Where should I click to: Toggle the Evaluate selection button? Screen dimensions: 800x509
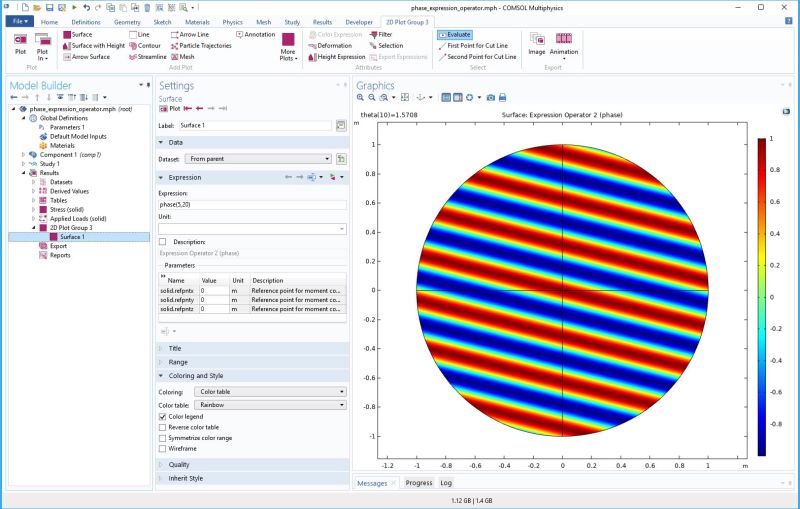[x=455, y=35]
